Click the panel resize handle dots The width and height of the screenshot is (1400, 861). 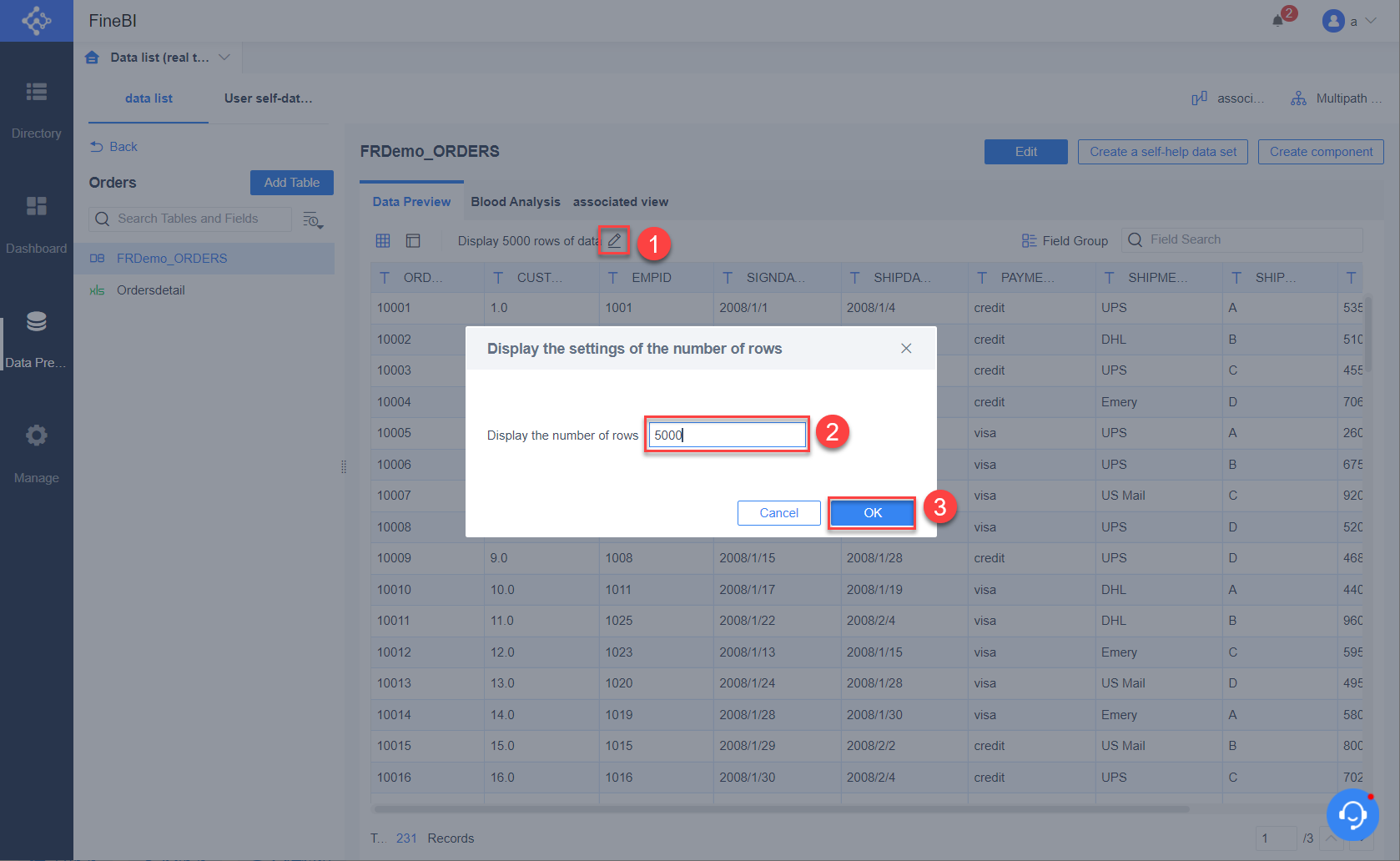click(x=344, y=467)
